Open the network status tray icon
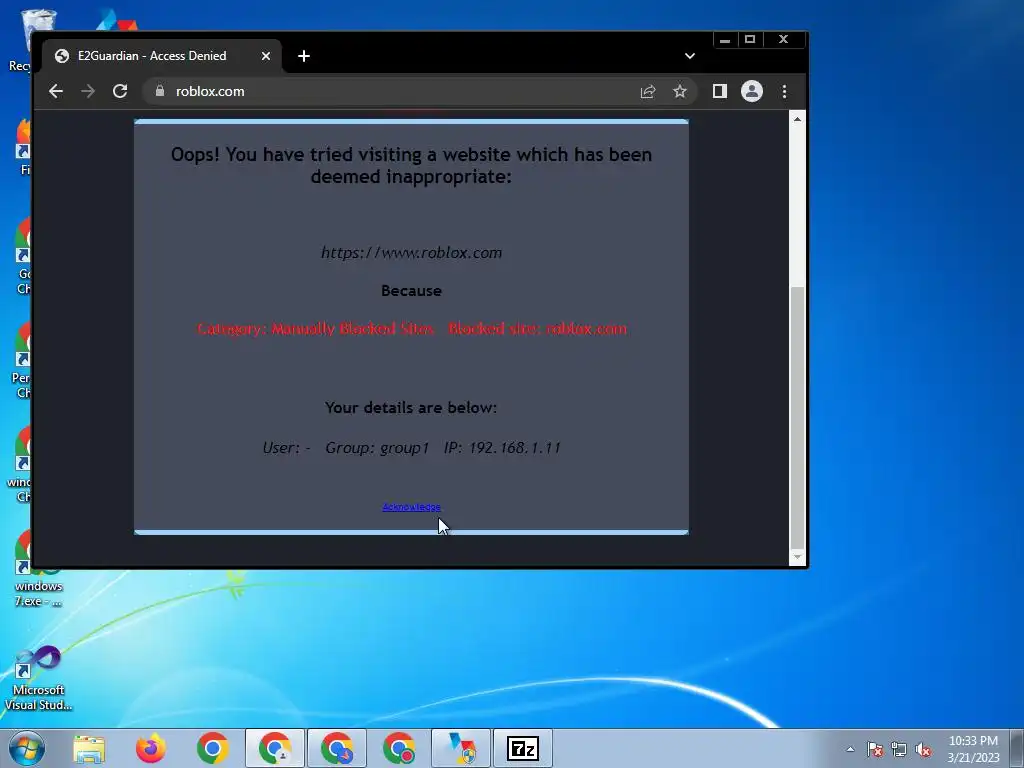1024x768 pixels. point(899,749)
